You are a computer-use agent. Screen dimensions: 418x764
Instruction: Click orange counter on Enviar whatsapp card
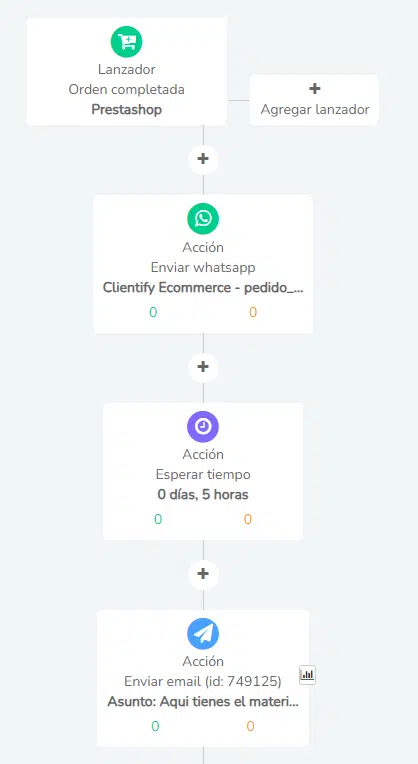tap(253, 312)
